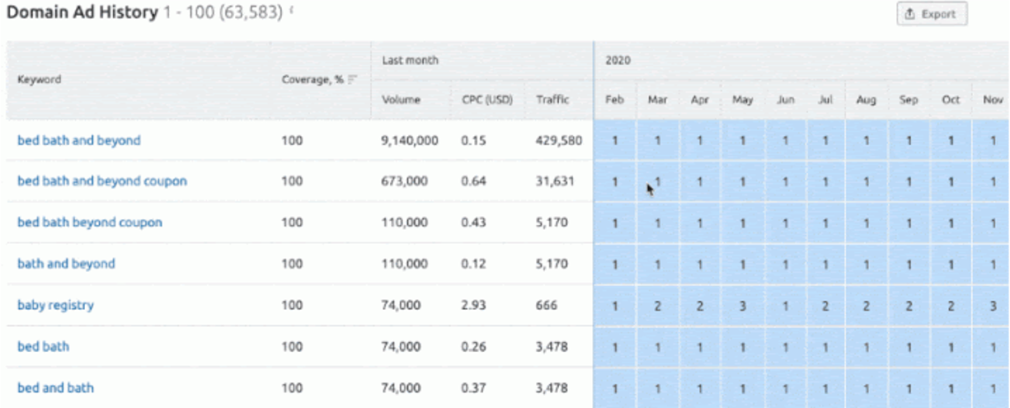Viewport: 1010px width, 408px height.
Task: Click the Apr month column header
Action: coord(700,100)
